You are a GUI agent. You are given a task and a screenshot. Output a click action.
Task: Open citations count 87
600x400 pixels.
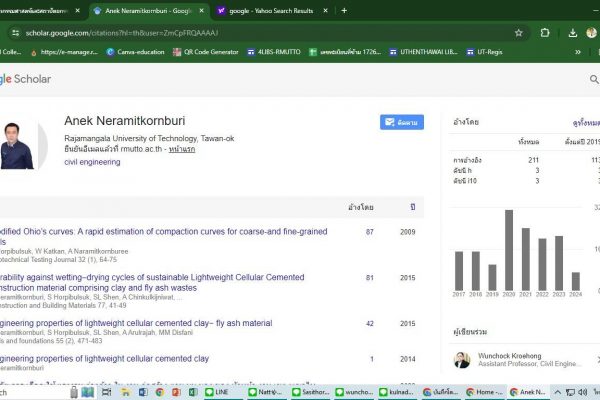[370, 232]
